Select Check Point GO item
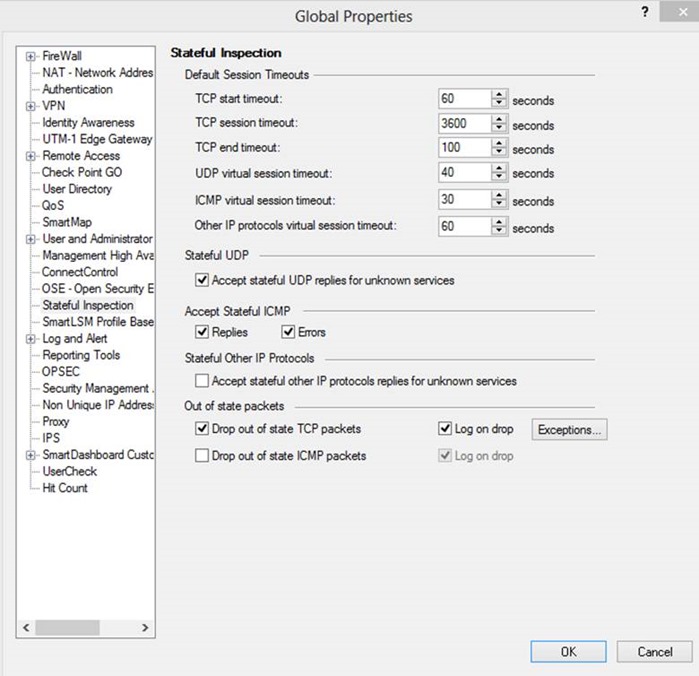This screenshot has height=676, width=699. (82, 172)
